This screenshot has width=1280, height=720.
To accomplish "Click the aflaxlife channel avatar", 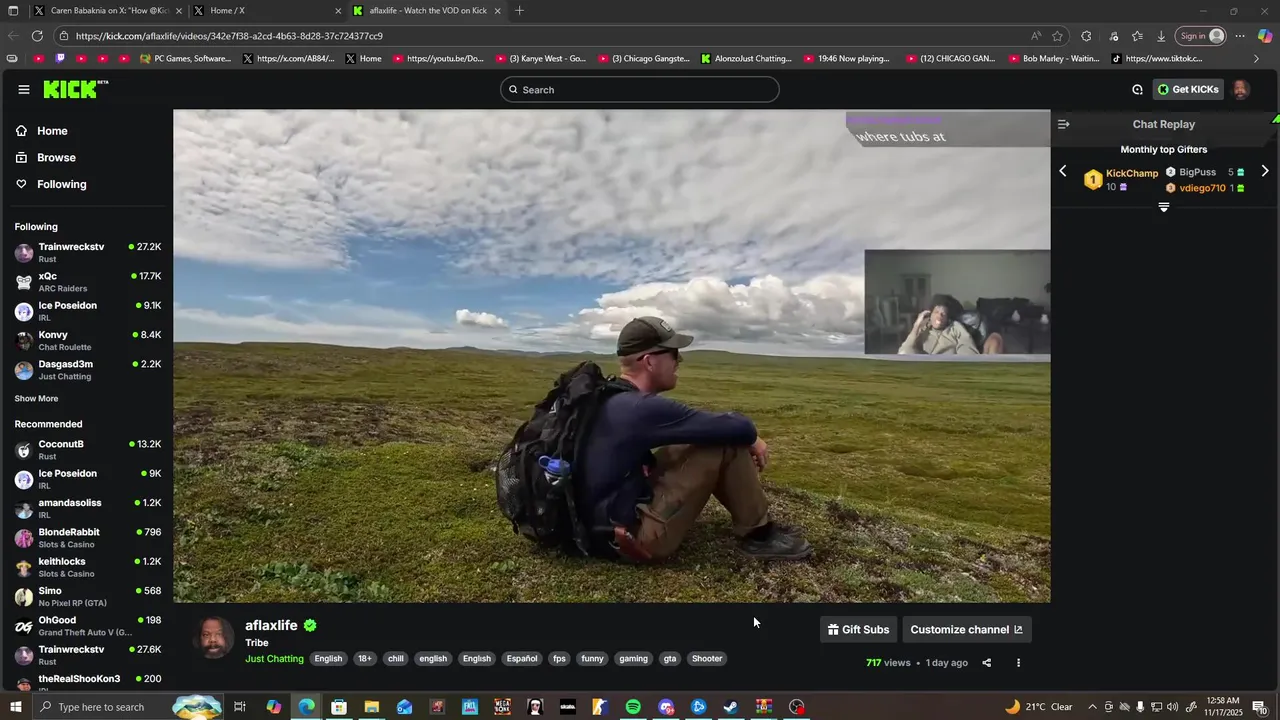I will pos(213,638).
